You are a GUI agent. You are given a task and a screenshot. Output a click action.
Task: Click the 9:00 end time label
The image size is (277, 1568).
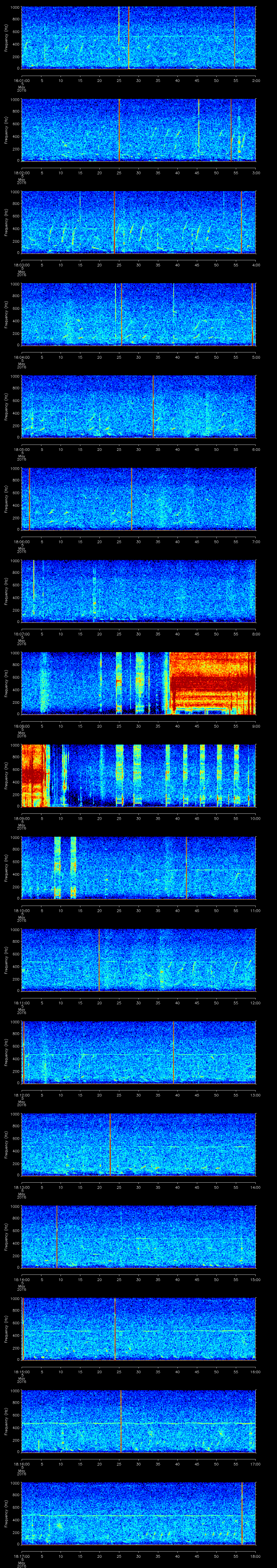click(x=256, y=726)
